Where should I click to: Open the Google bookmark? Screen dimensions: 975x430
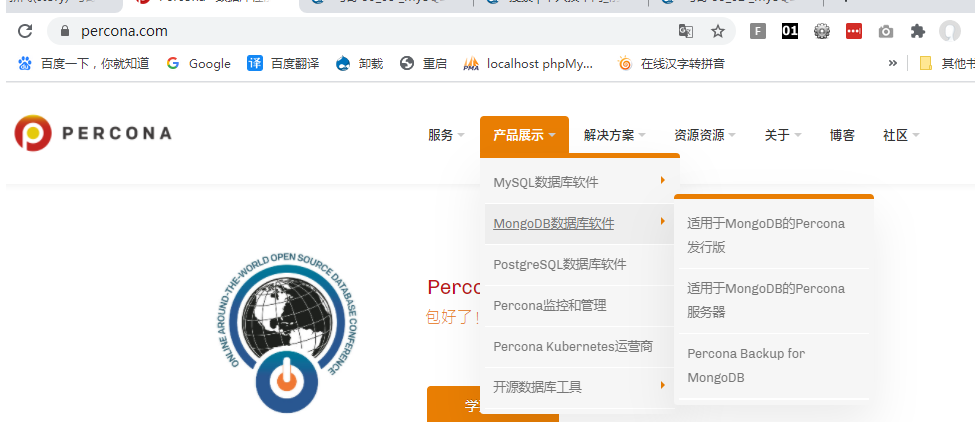[198, 63]
